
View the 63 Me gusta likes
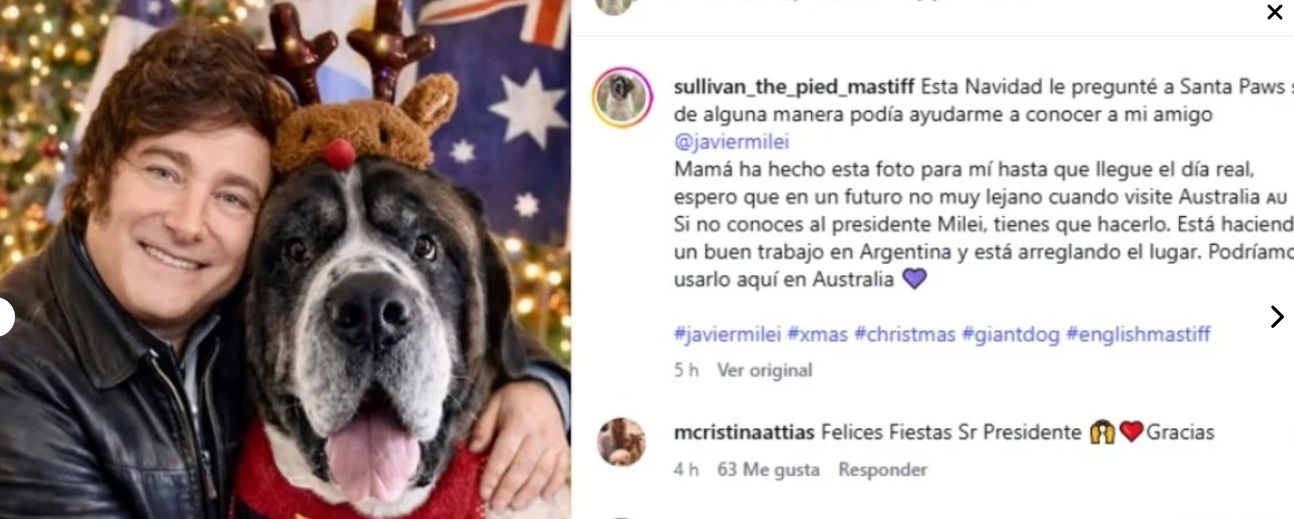click(x=768, y=470)
